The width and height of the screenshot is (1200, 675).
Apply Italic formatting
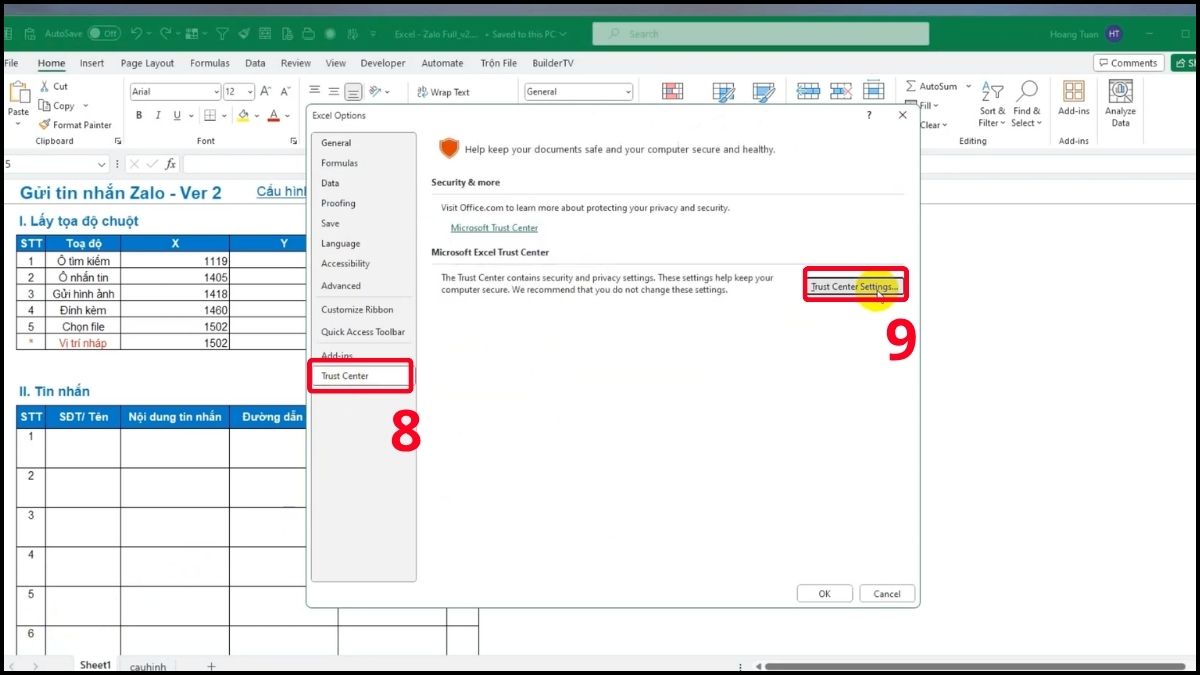(157, 116)
